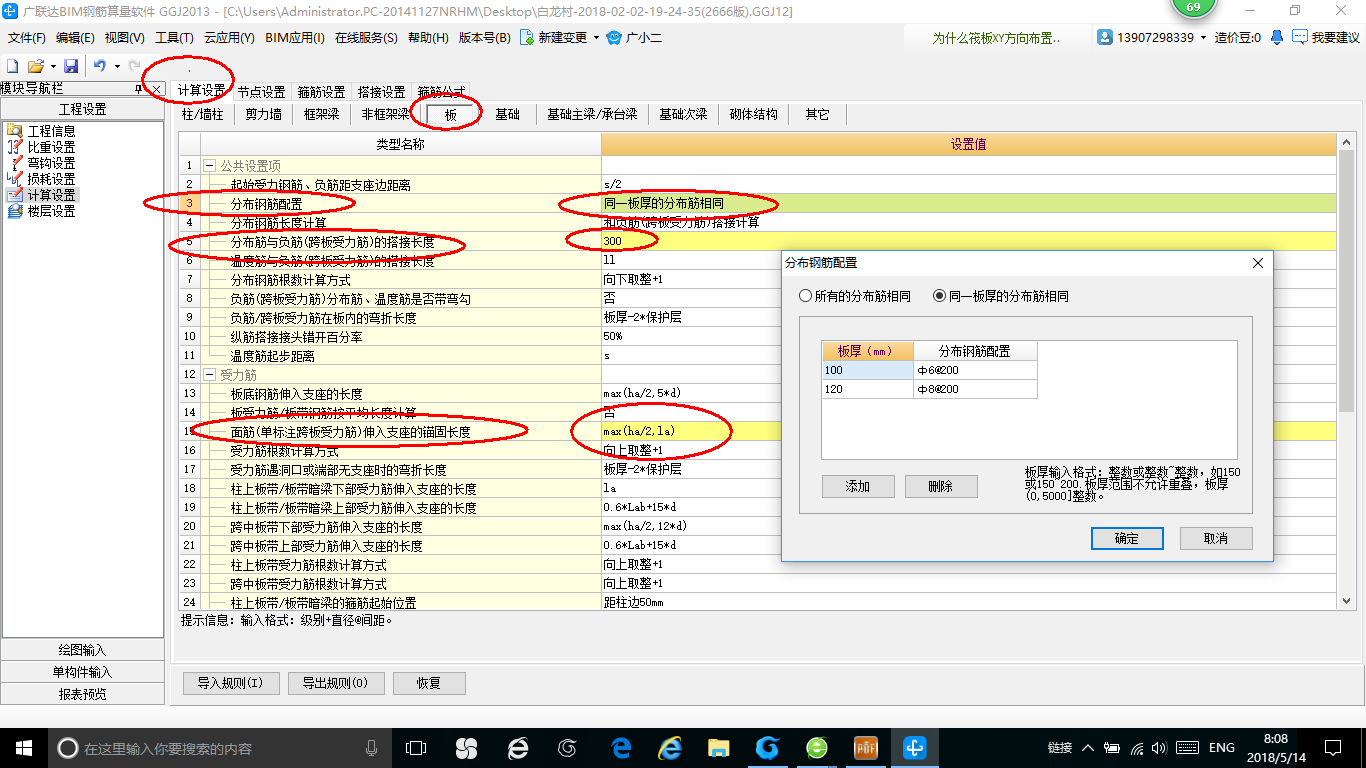
Task: Click the 300 value in row 5
Action: (x=968, y=241)
